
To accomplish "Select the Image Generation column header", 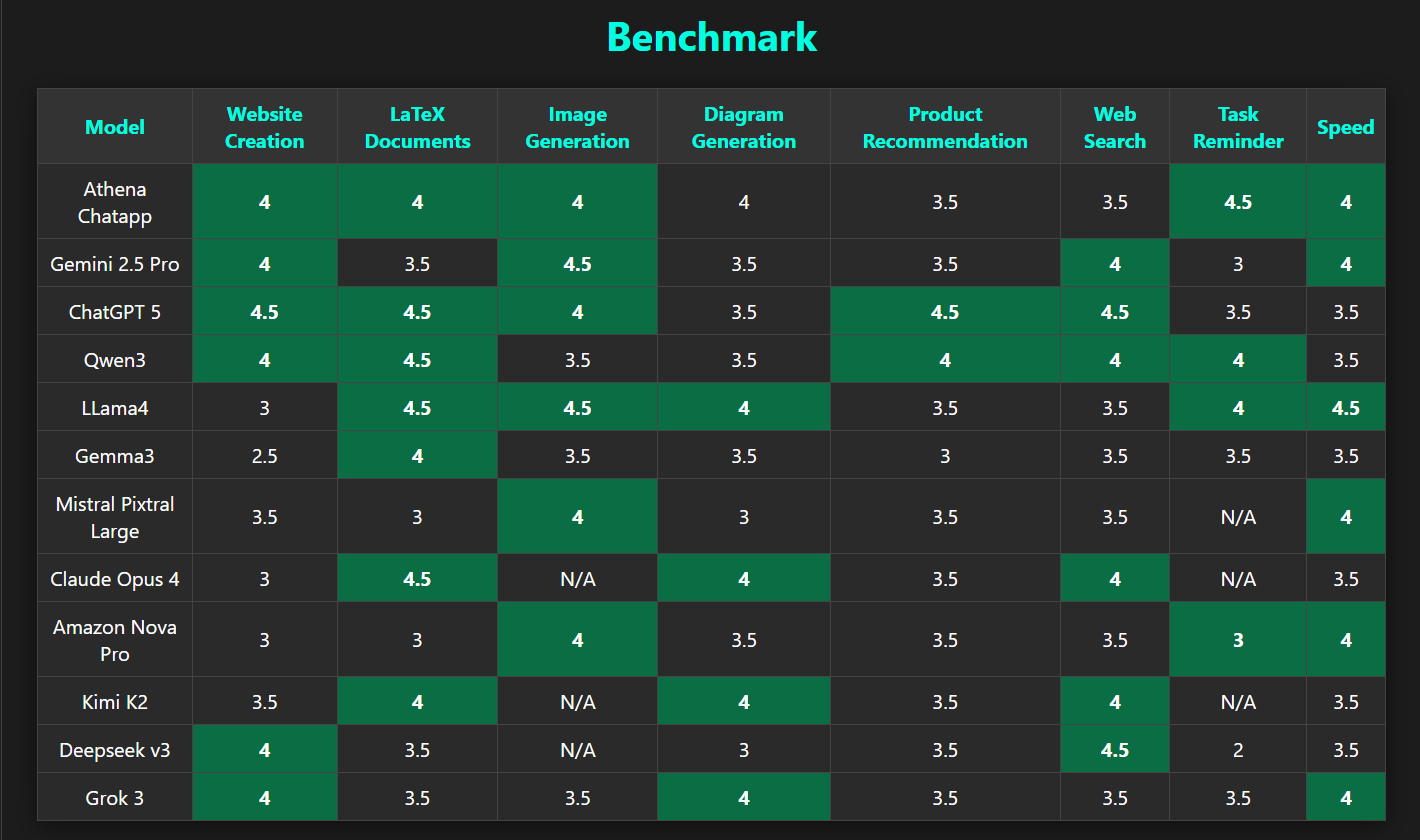I will [578, 127].
